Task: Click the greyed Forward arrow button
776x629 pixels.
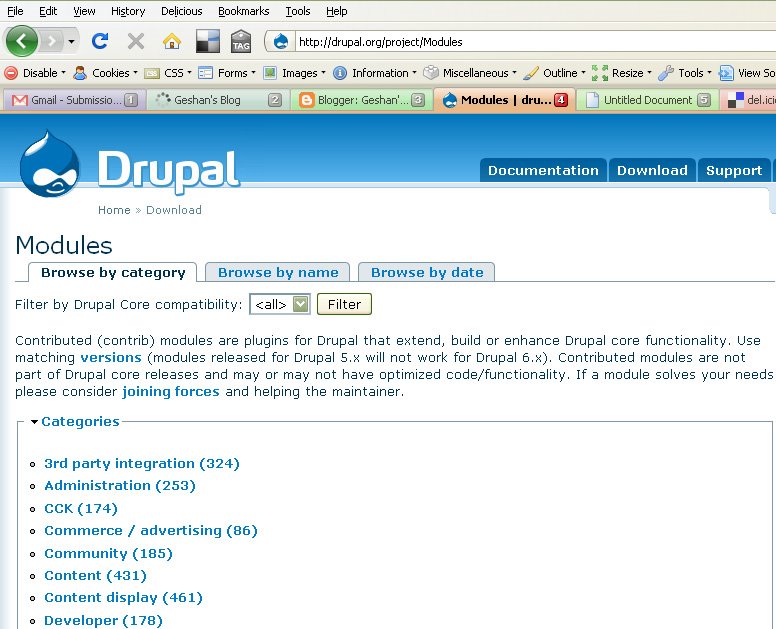Action: [51, 42]
